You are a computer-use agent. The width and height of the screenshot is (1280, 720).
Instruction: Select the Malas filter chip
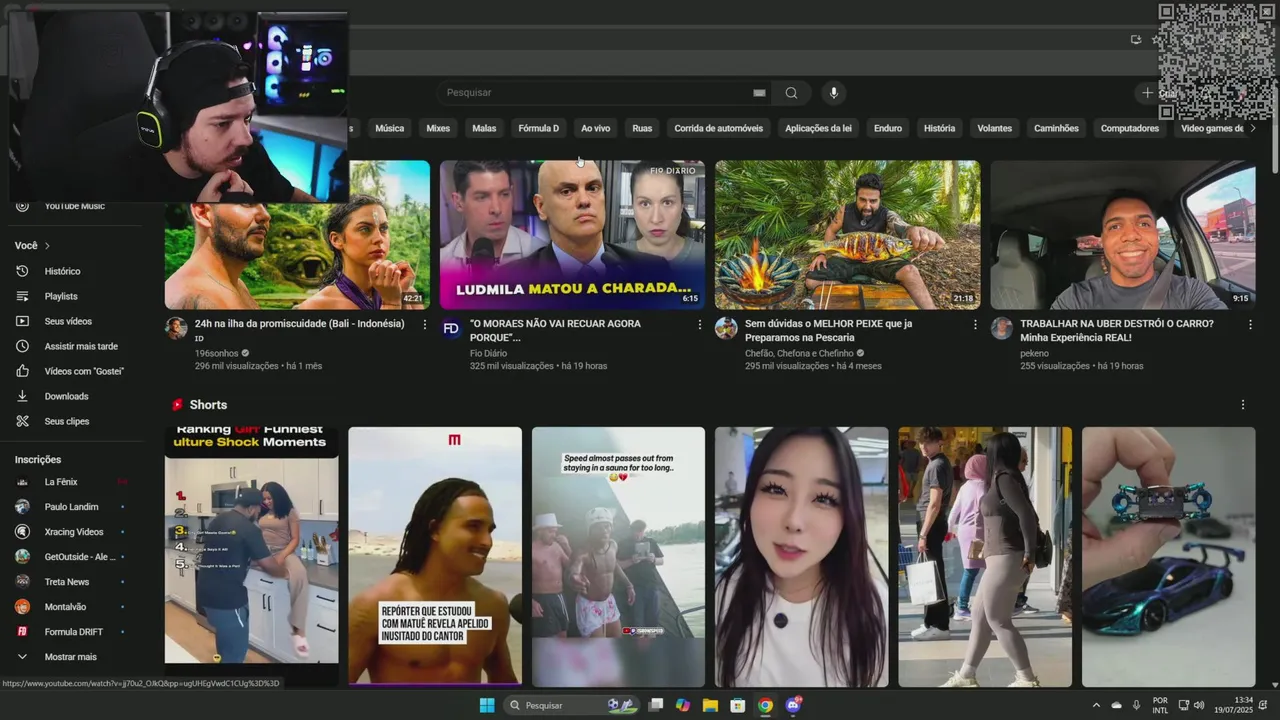pos(484,128)
